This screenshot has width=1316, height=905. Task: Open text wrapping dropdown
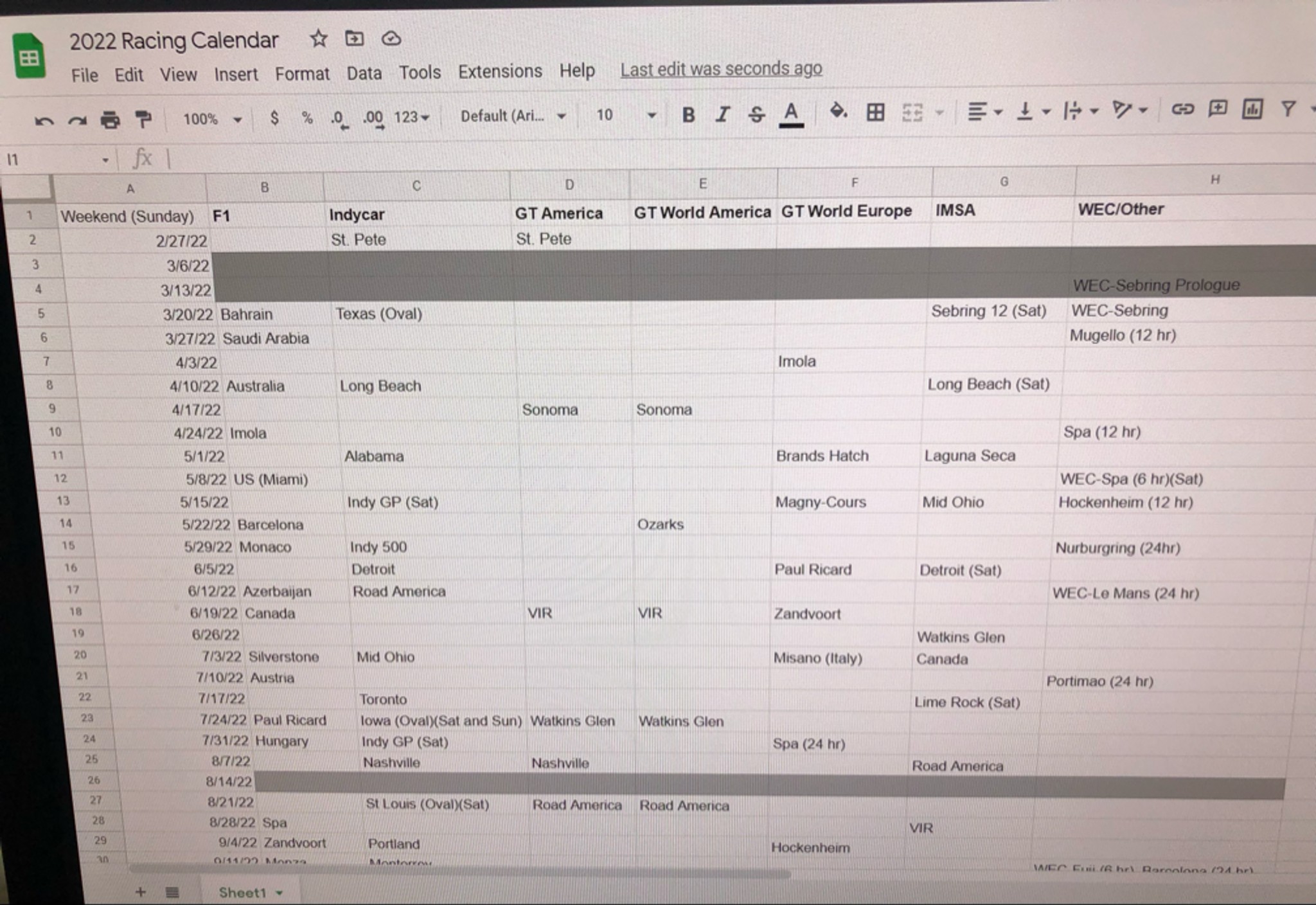[x=1081, y=112]
